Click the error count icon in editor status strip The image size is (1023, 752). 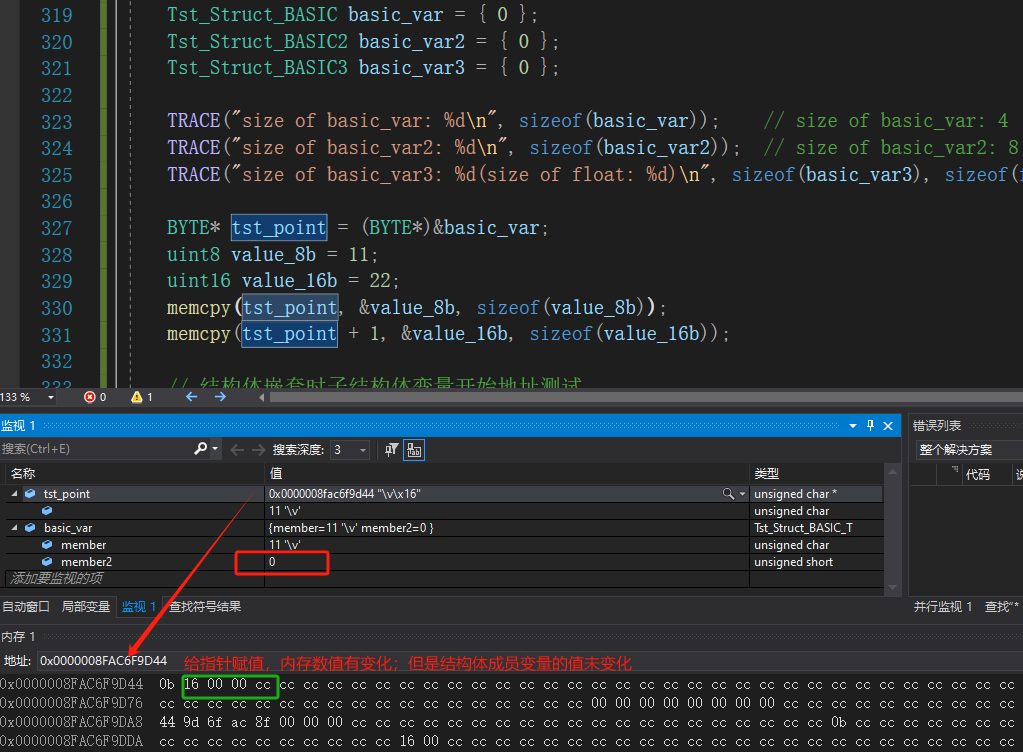click(x=90, y=397)
